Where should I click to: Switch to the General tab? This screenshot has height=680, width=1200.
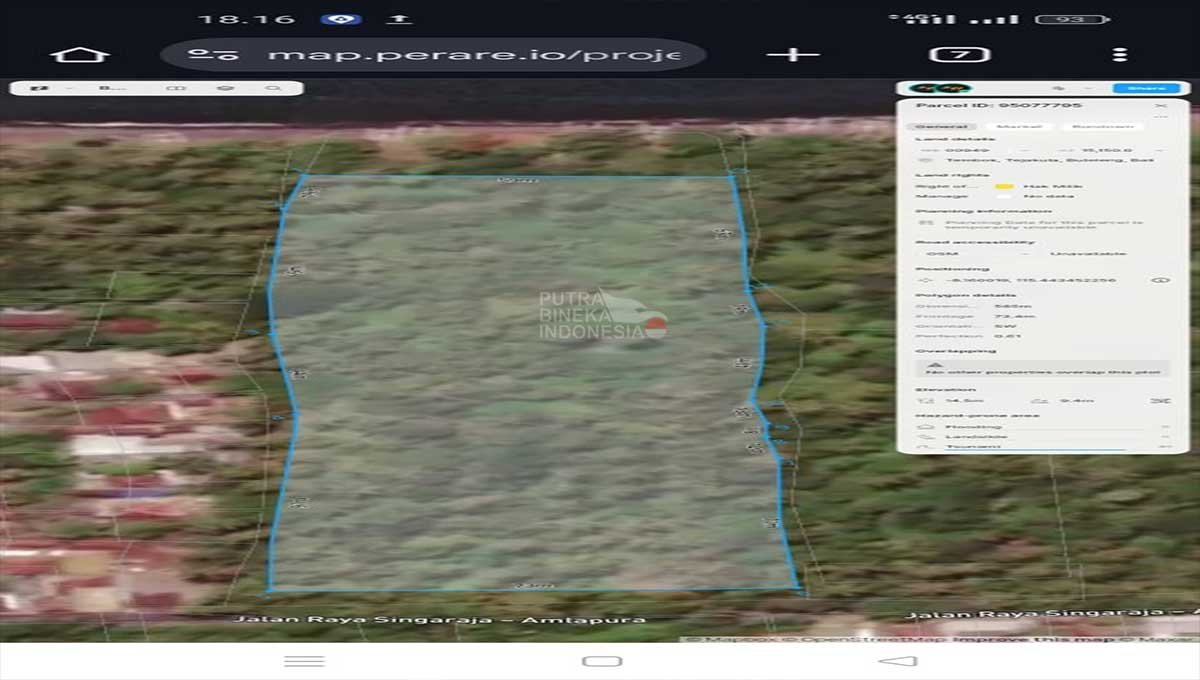click(x=941, y=127)
